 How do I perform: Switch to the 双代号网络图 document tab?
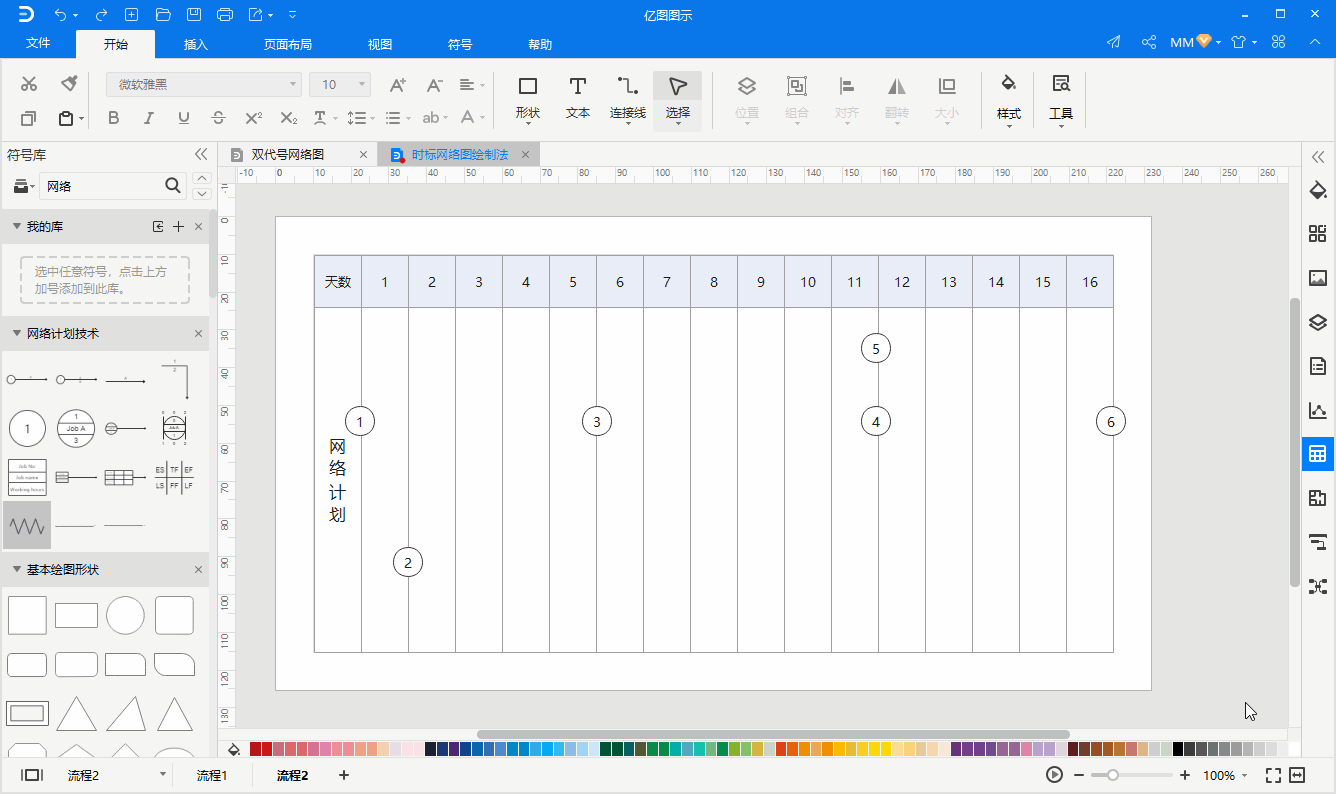[288, 155]
